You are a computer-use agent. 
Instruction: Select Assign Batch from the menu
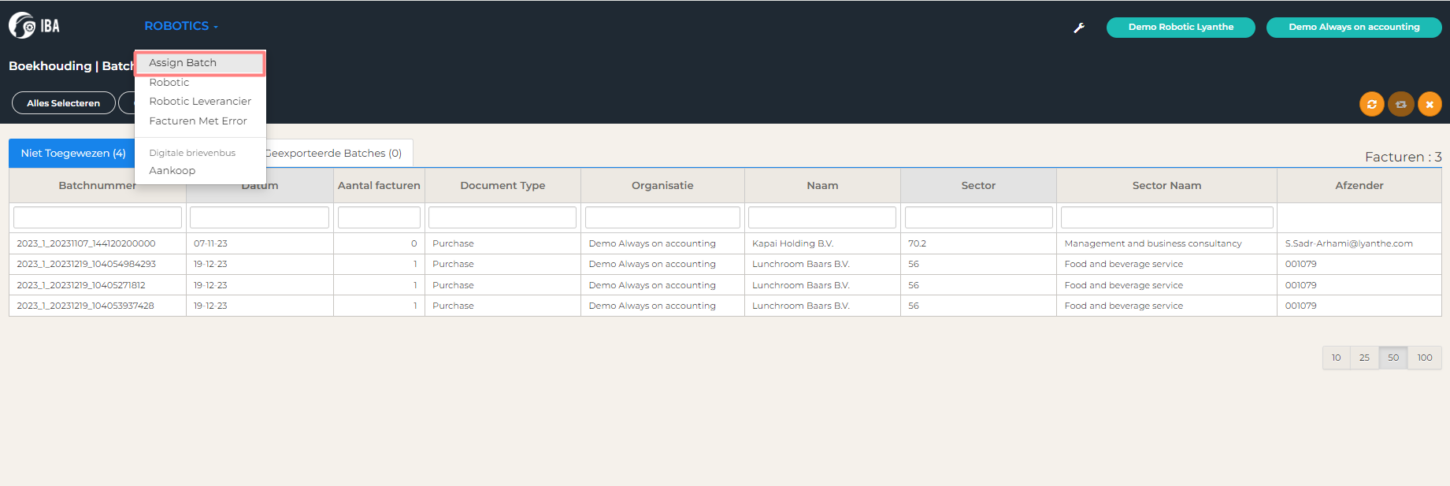click(x=183, y=63)
